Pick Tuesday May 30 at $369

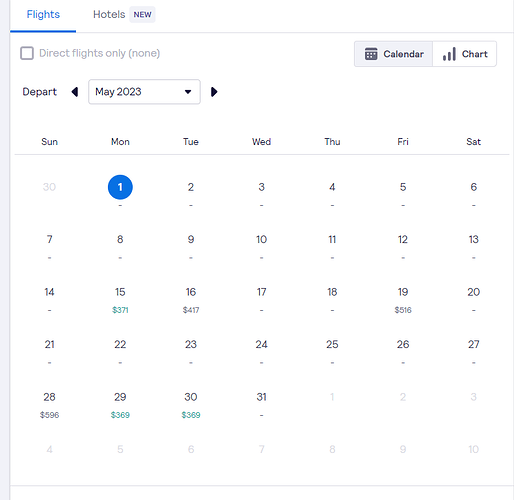191,405
